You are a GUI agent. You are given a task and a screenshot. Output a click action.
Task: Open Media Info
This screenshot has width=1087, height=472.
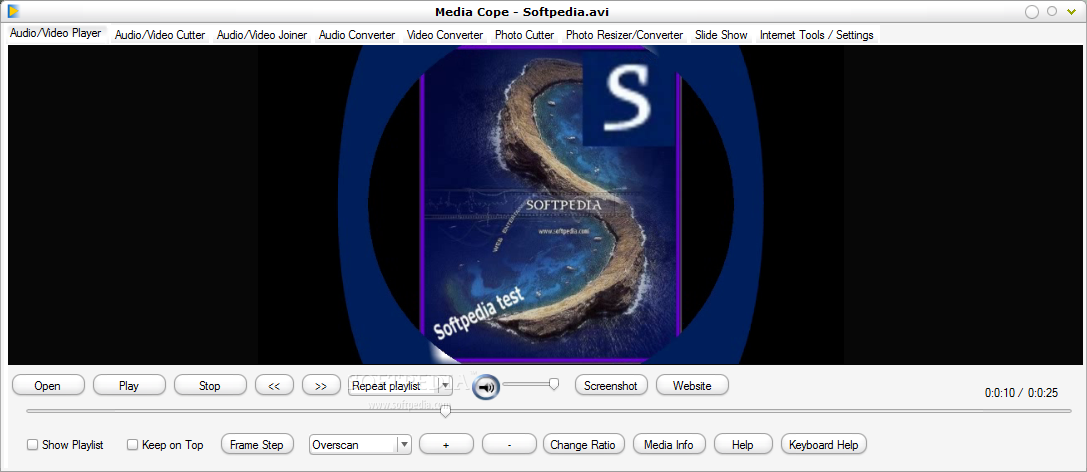[x=669, y=444]
